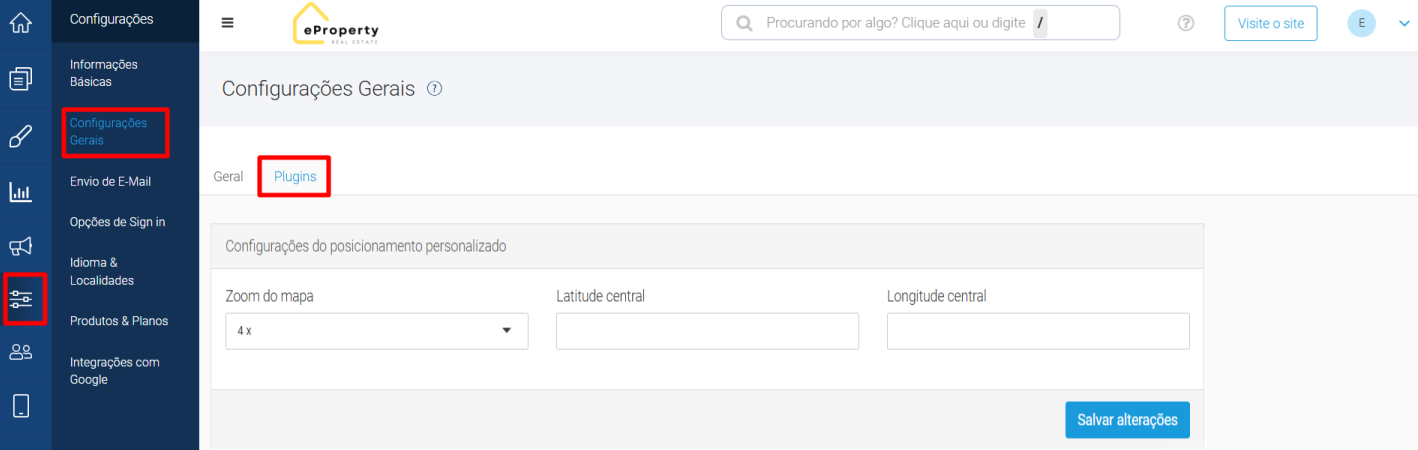The image size is (1418, 450).
Task: Select Informações Básicas in settings menu
Action: 104,73
